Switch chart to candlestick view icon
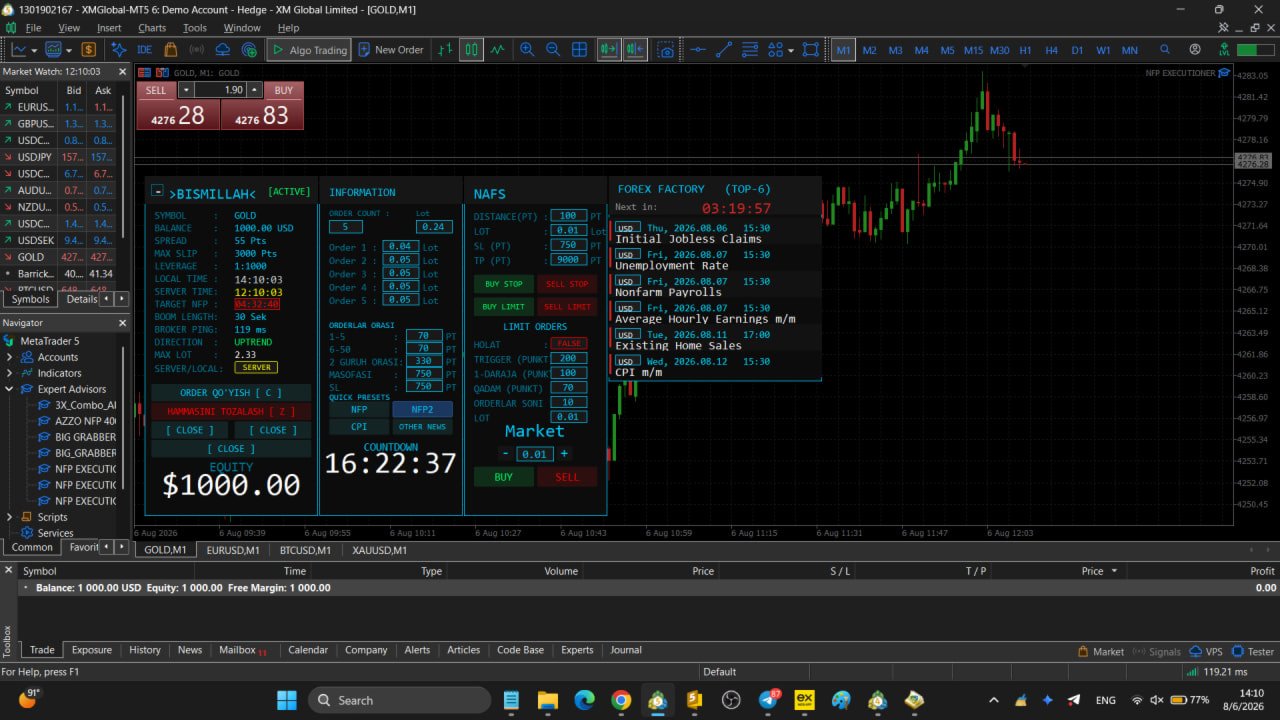Screen dimensions: 1280x720 point(472,49)
